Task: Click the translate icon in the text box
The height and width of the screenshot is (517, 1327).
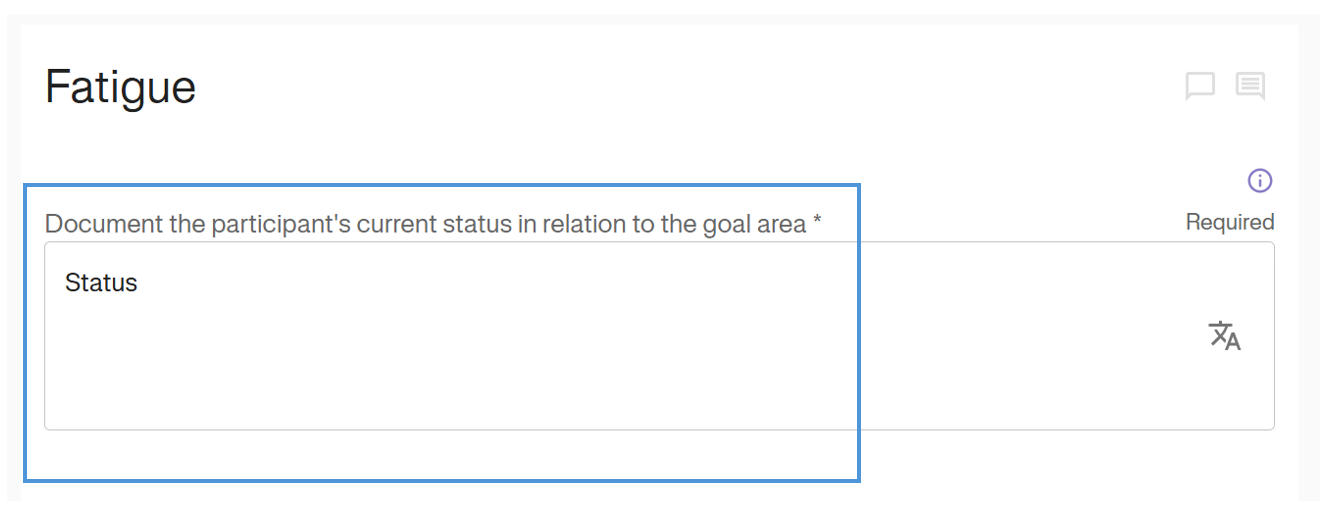Action: 1225,336
